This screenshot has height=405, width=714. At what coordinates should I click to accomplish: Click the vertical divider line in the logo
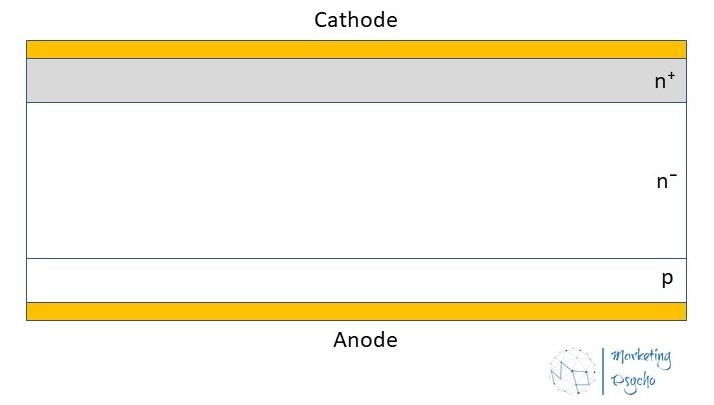[604, 369]
